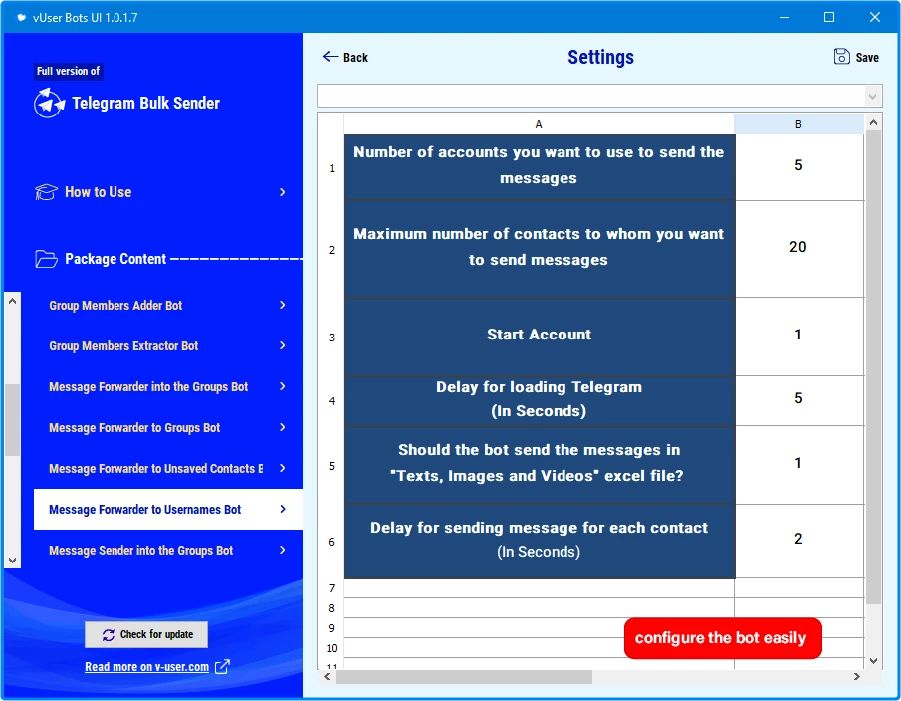Select row 4 header

(332, 400)
